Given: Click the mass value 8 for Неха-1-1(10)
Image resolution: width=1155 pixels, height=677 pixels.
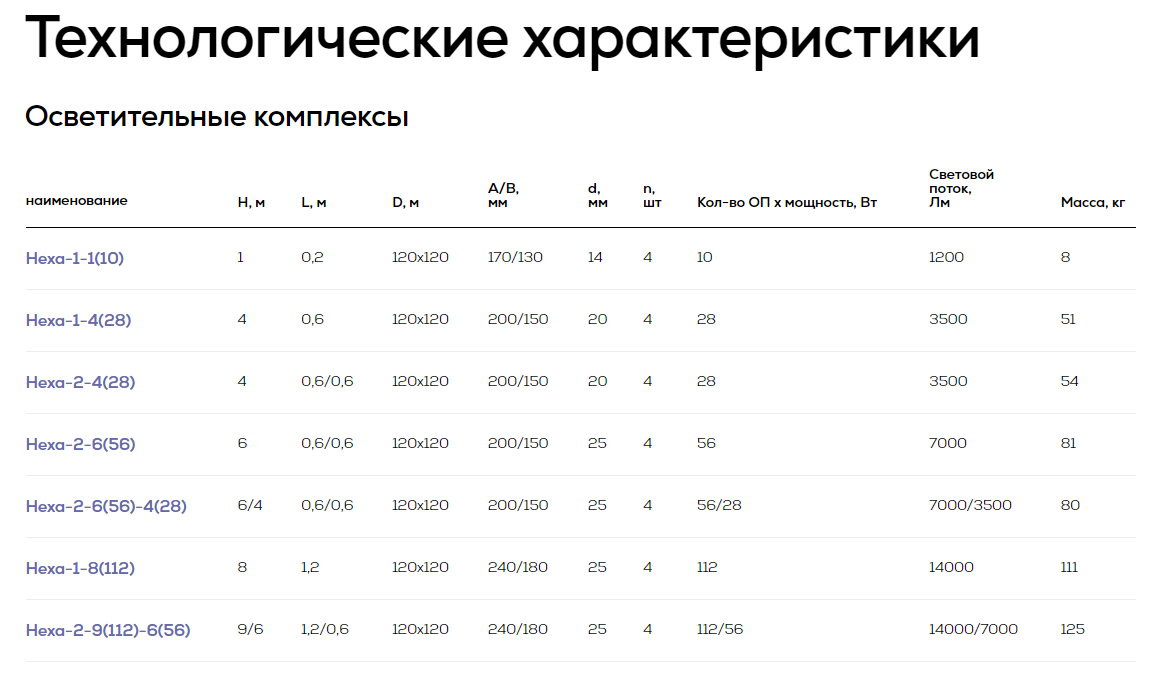Looking at the screenshot, I should 1065,257.
